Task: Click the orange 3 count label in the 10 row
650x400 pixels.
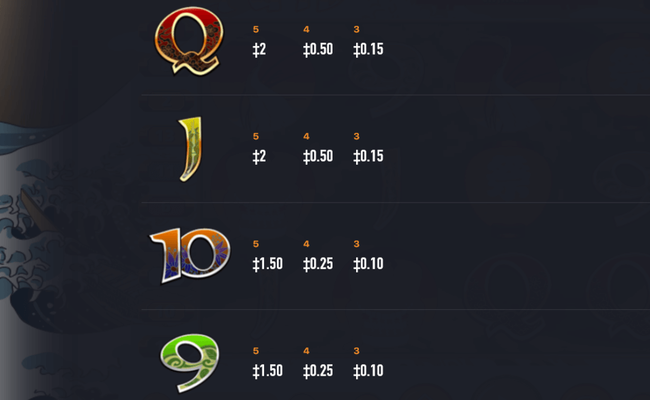Action: coord(357,244)
